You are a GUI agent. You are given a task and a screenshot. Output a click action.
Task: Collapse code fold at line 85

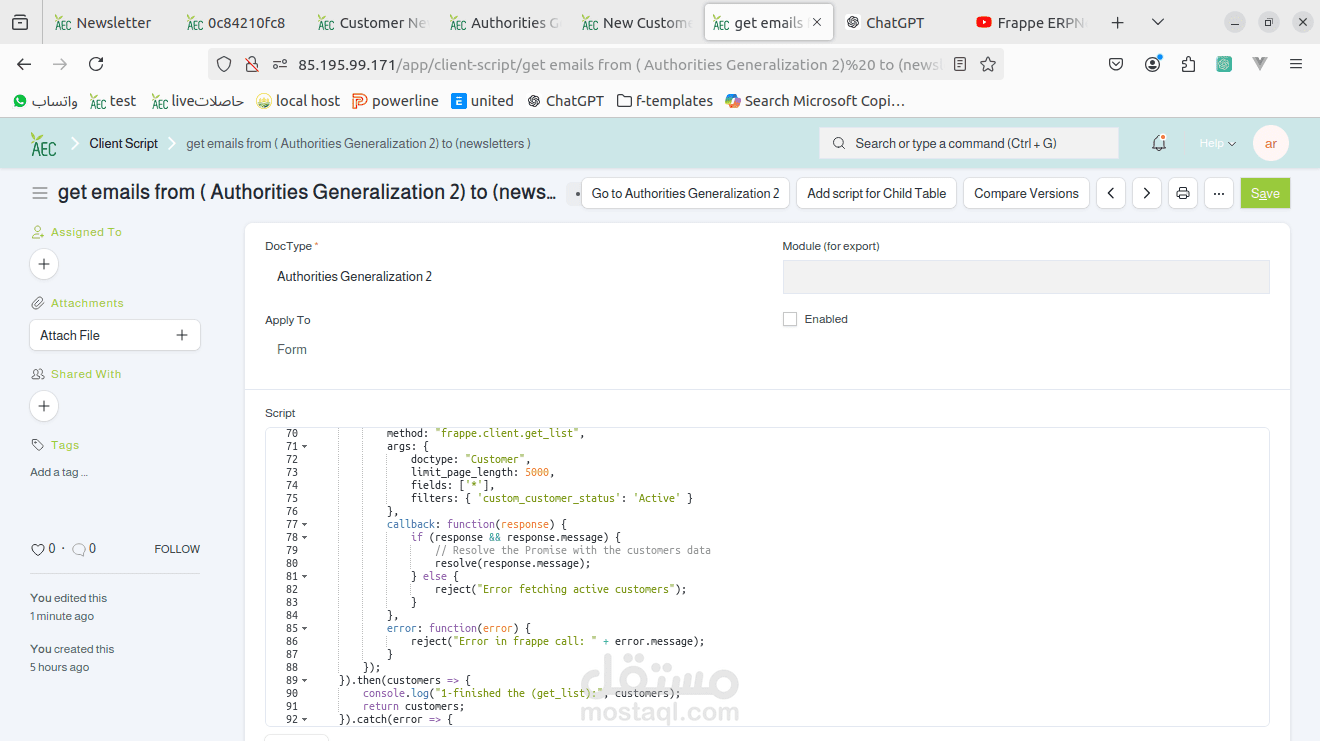point(304,629)
